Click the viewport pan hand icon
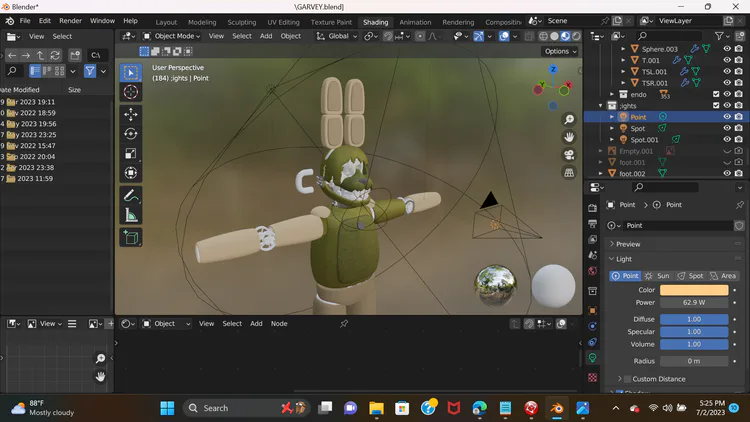750x422 pixels. 569,137
